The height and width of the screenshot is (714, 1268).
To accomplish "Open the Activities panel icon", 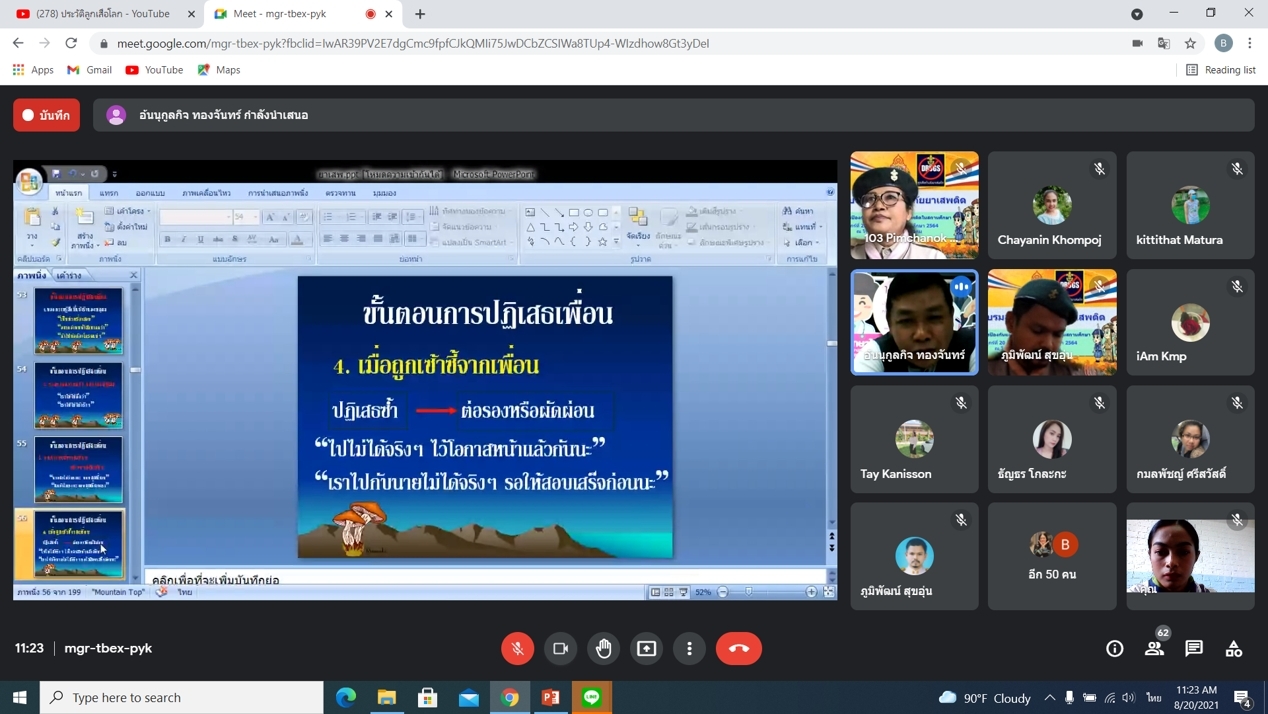I will click(1234, 649).
